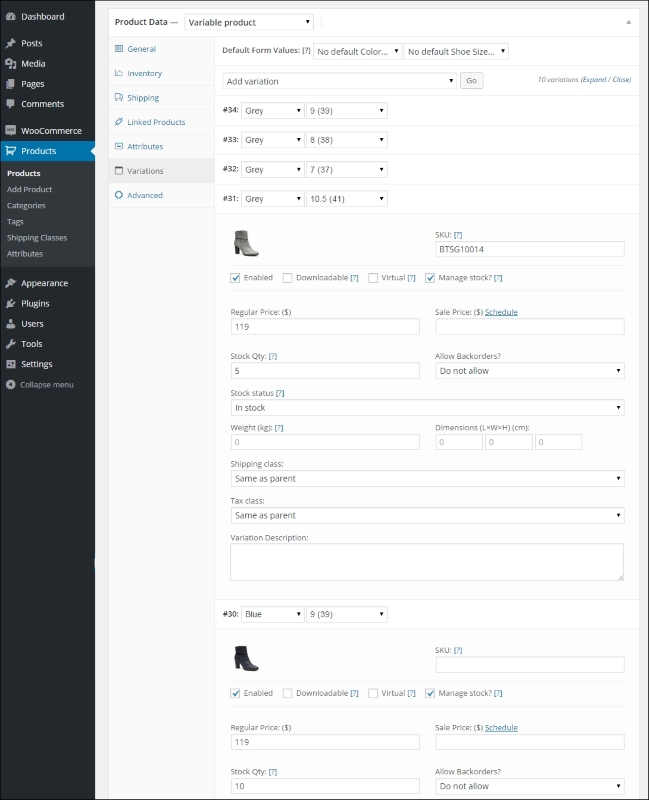Screen dimensions: 649x800
Task: Click the Collapse menu arrow icon
Action: [11, 384]
